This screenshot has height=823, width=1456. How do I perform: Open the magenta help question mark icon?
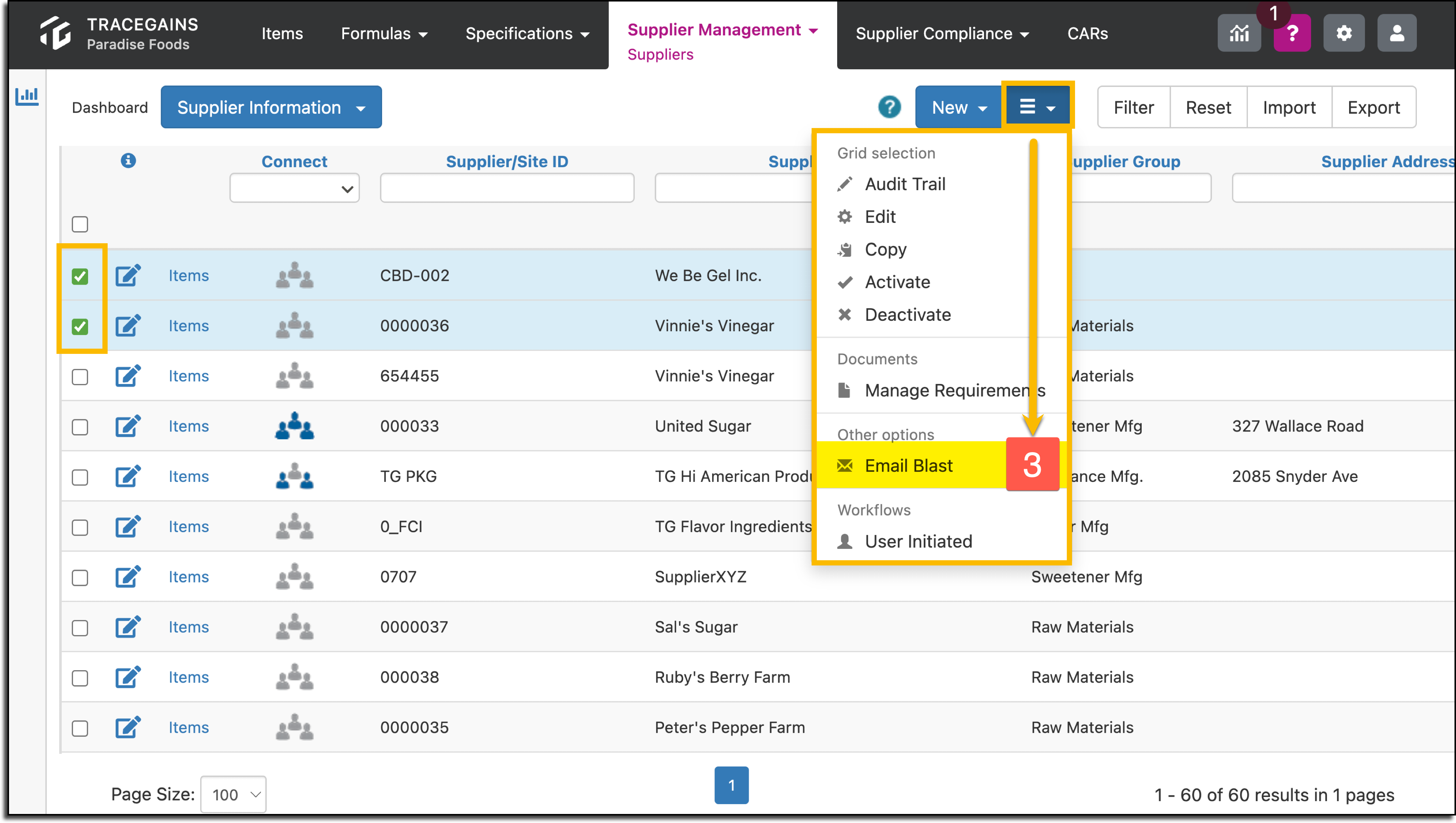pos(1292,34)
